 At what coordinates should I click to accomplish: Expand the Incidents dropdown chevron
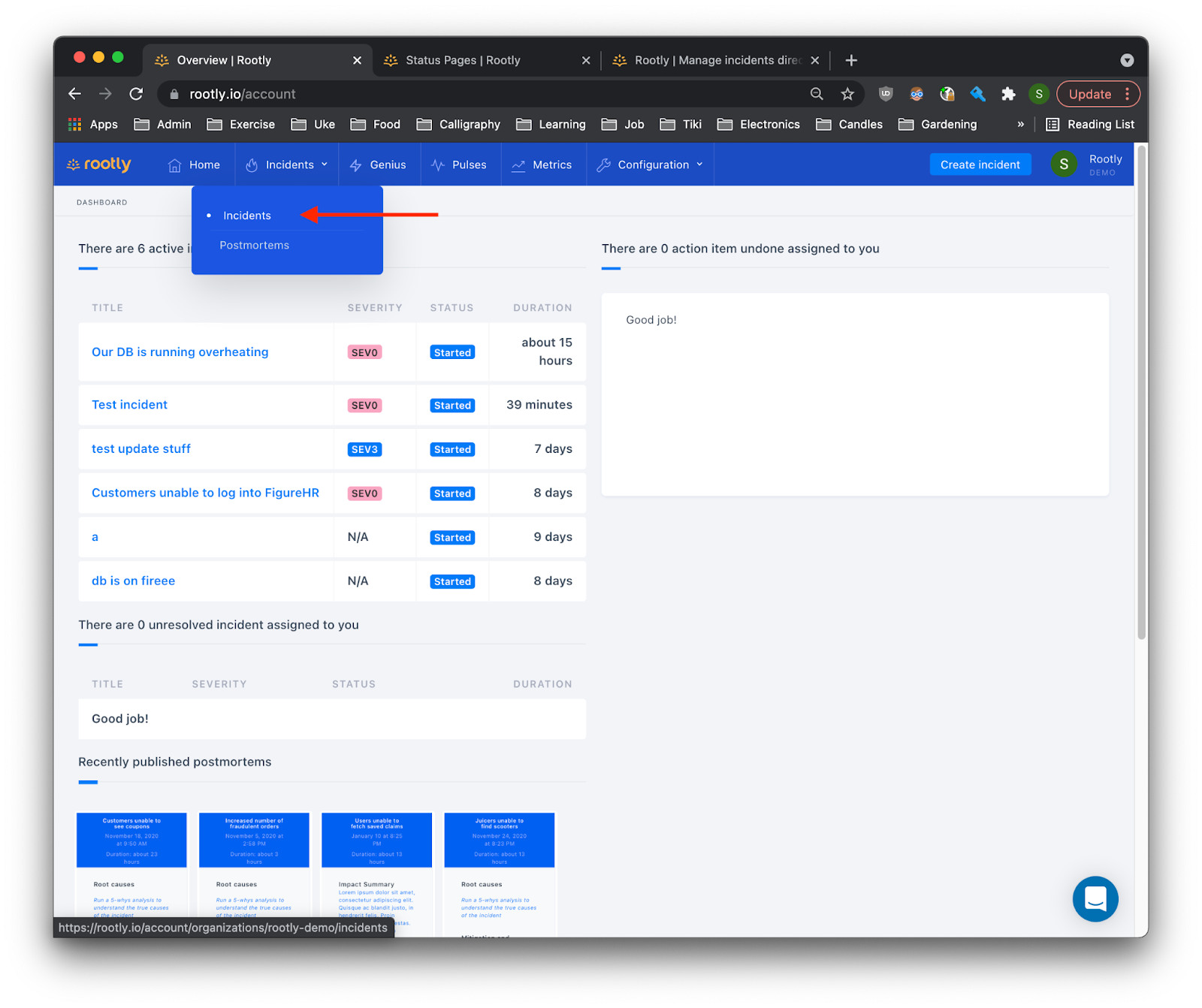[325, 164]
